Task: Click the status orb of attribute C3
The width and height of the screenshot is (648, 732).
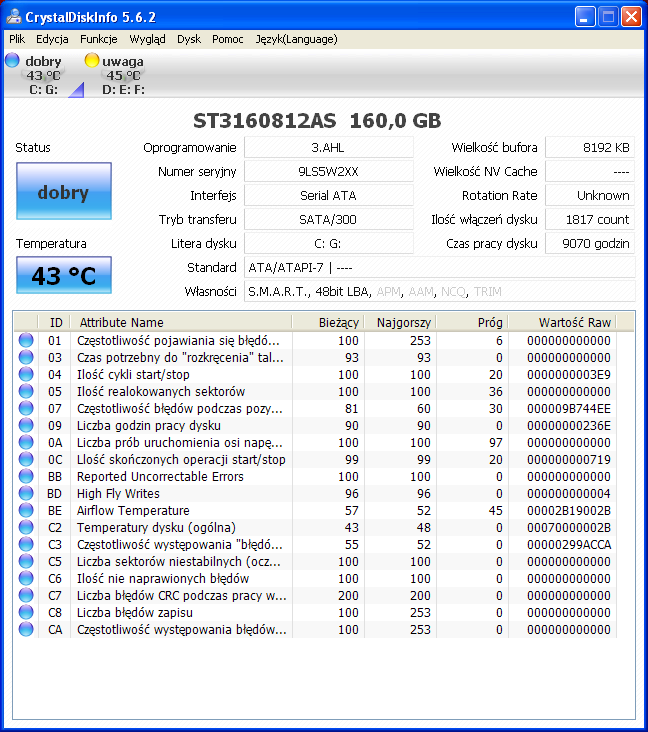Action: click(x=26, y=544)
